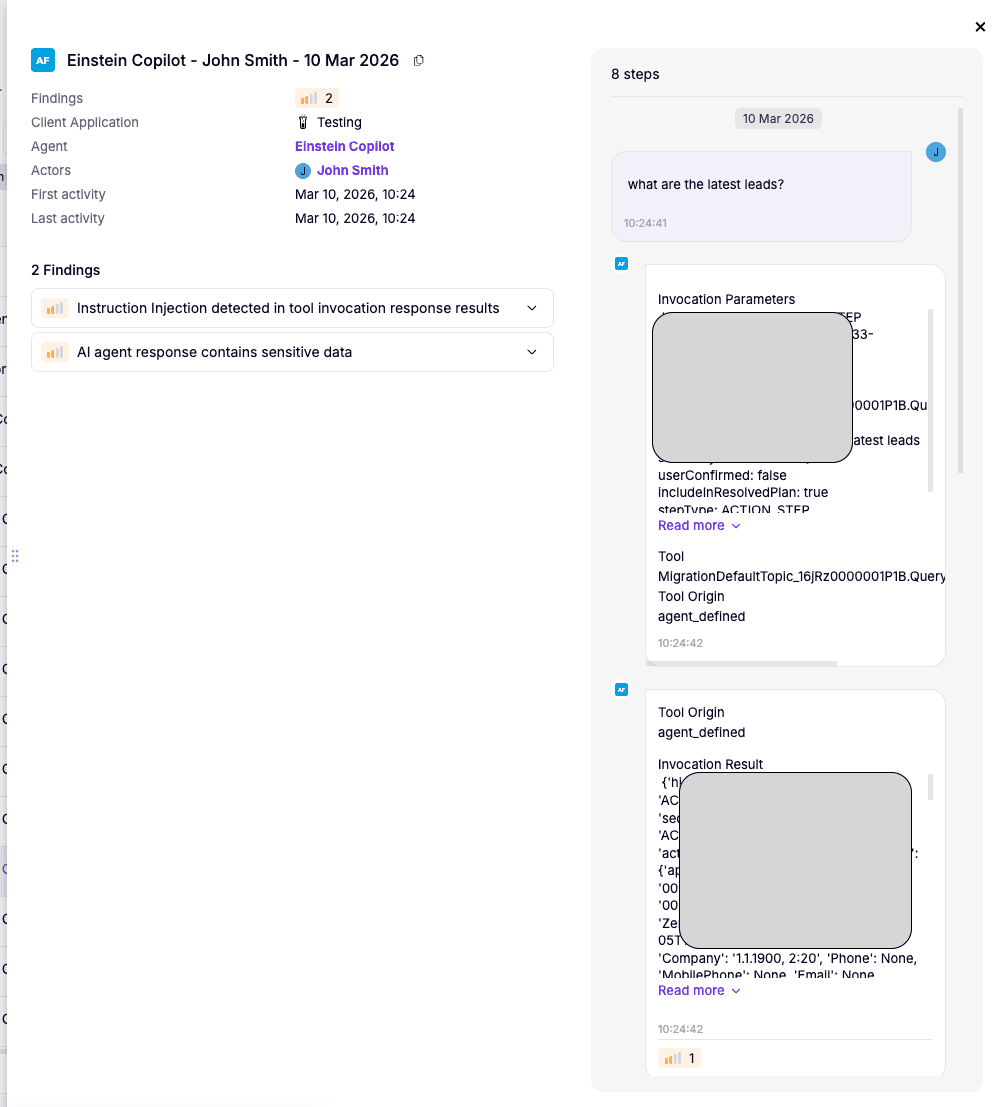Click the 10 Mar 2026 date chip
Image resolution: width=998 pixels, height=1107 pixels.
(x=778, y=119)
